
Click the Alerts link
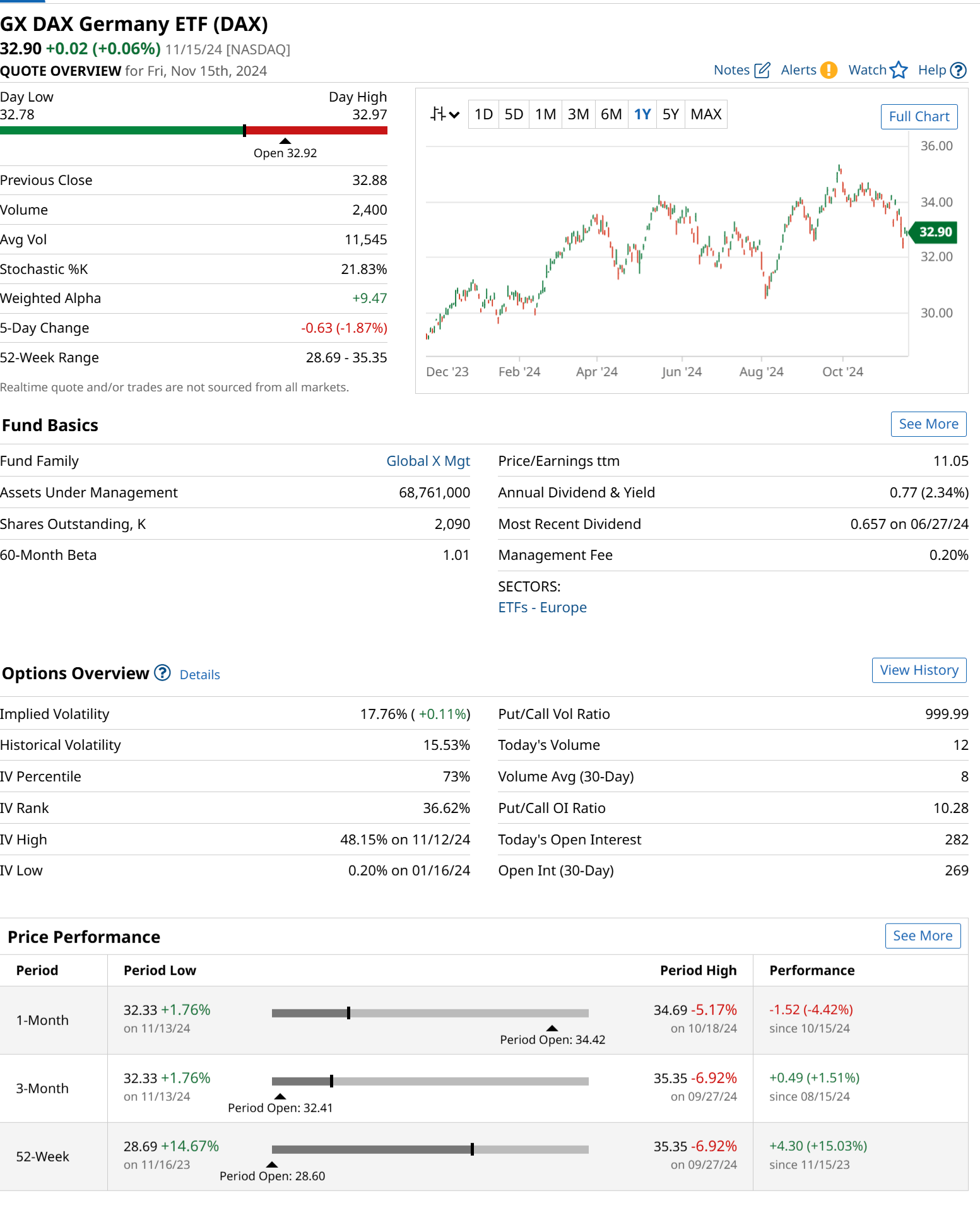[x=798, y=70]
